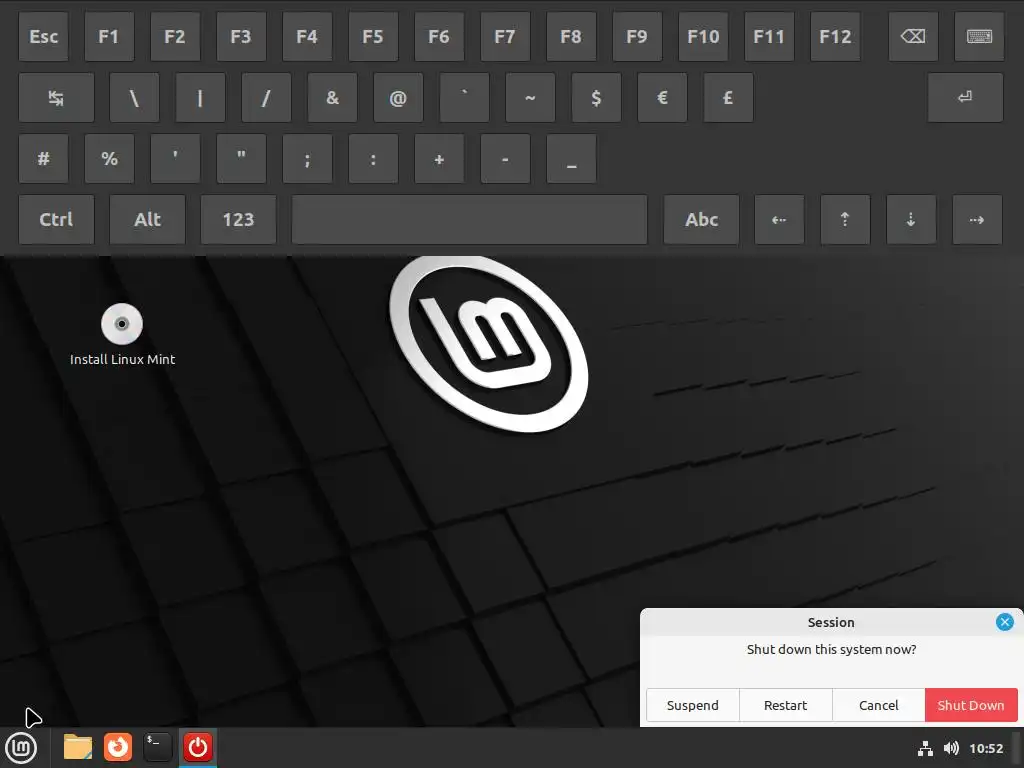
Task: Tap the pound sterling key
Action: (x=728, y=98)
